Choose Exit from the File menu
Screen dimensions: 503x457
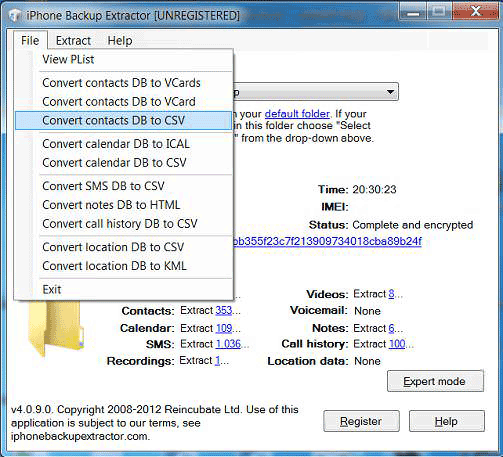pyautogui.click(x=123, y=289)
